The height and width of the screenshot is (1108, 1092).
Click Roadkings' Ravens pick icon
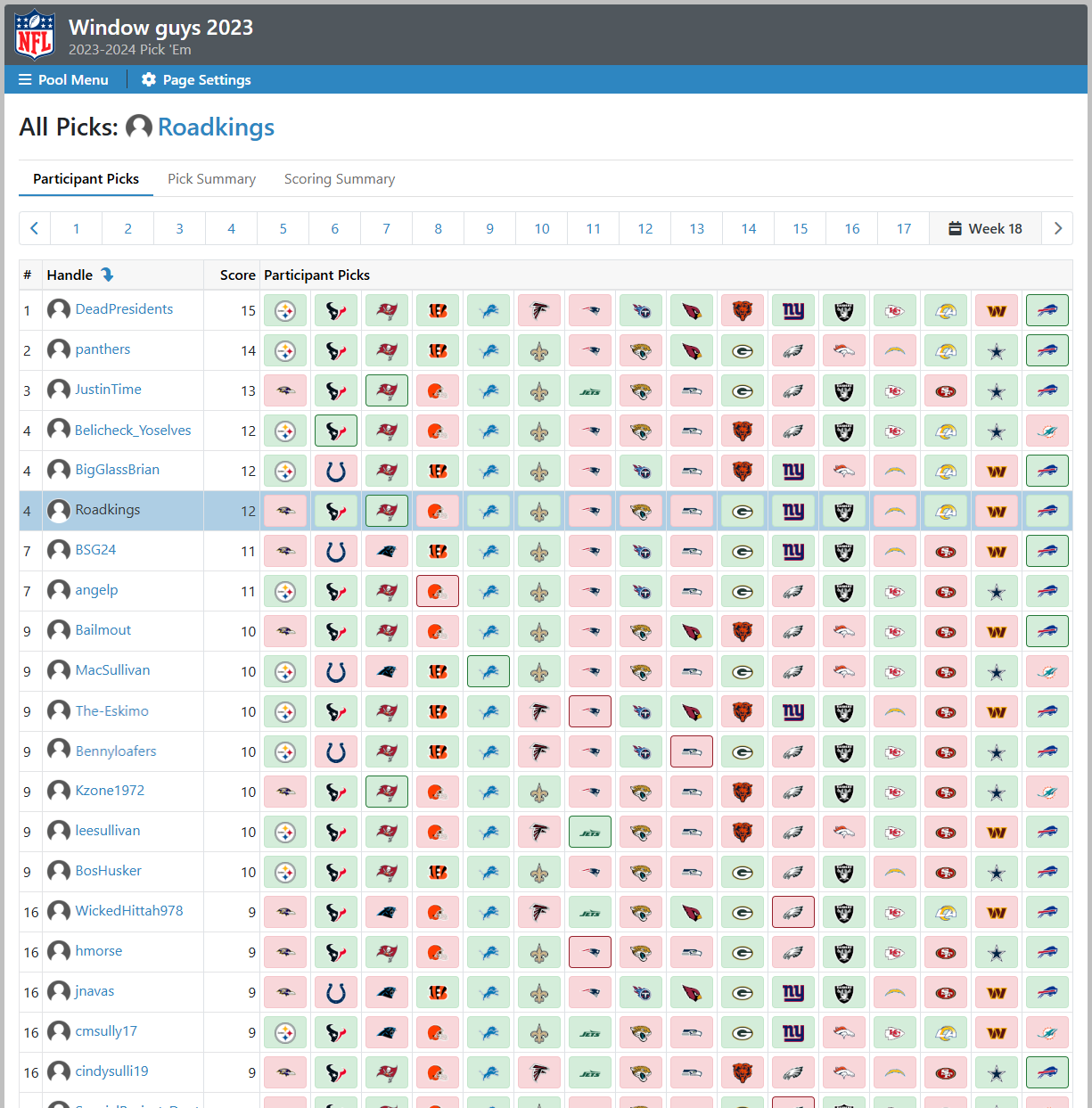(x=285, y=511)
